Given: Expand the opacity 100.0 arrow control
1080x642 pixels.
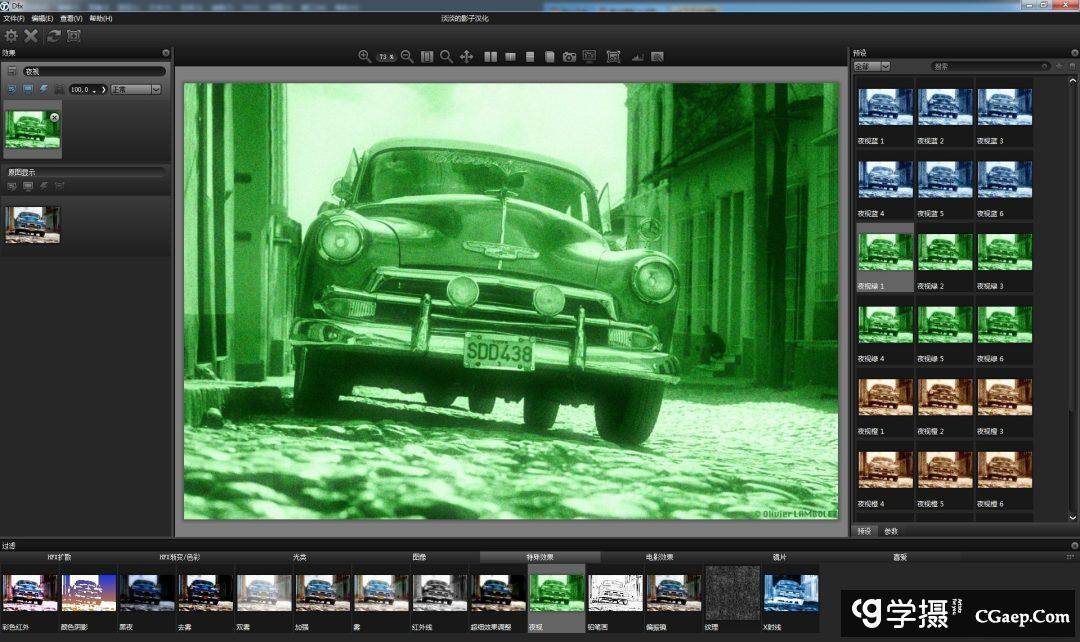Looking at the screenshot, I should (103, 89).
